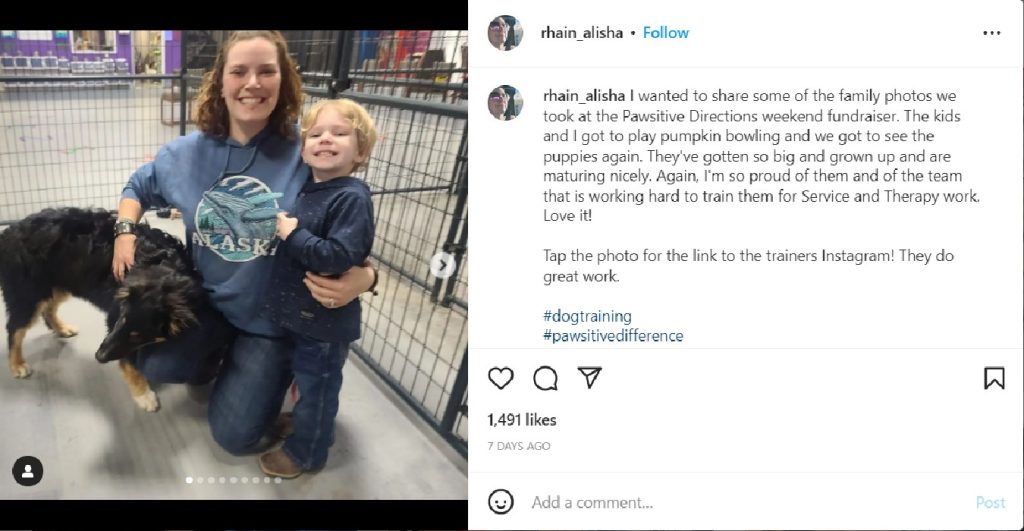Follow rhain_alisha
The height and width of the screenshot is (531, 1024).
pyautogui.click(x=665, y=33)
